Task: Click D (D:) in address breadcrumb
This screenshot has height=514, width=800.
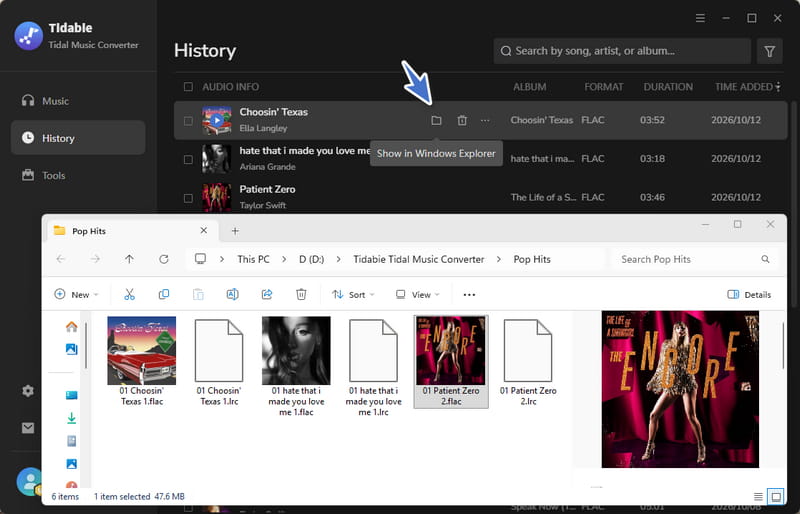Action: point(311,259)
